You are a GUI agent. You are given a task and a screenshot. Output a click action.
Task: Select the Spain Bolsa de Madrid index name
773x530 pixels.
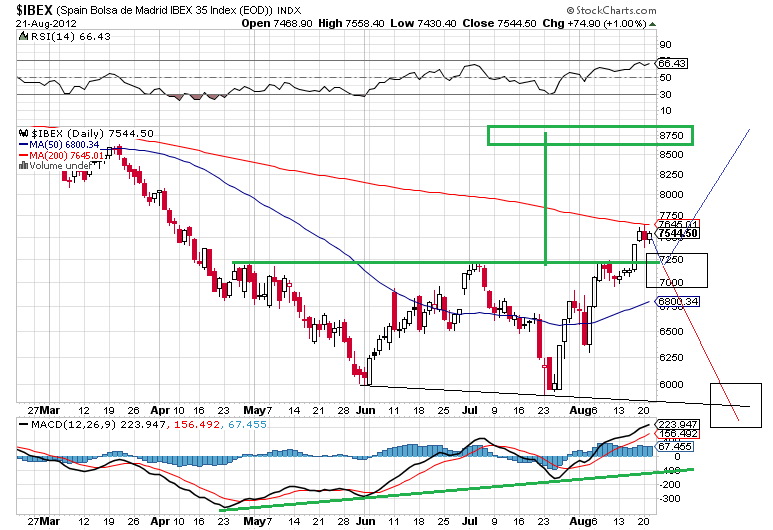point(163,10)
